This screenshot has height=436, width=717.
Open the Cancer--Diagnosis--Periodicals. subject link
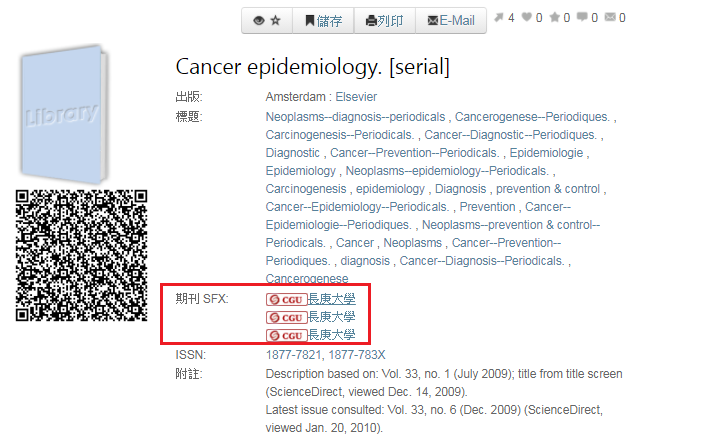click(x=482, y=261)
